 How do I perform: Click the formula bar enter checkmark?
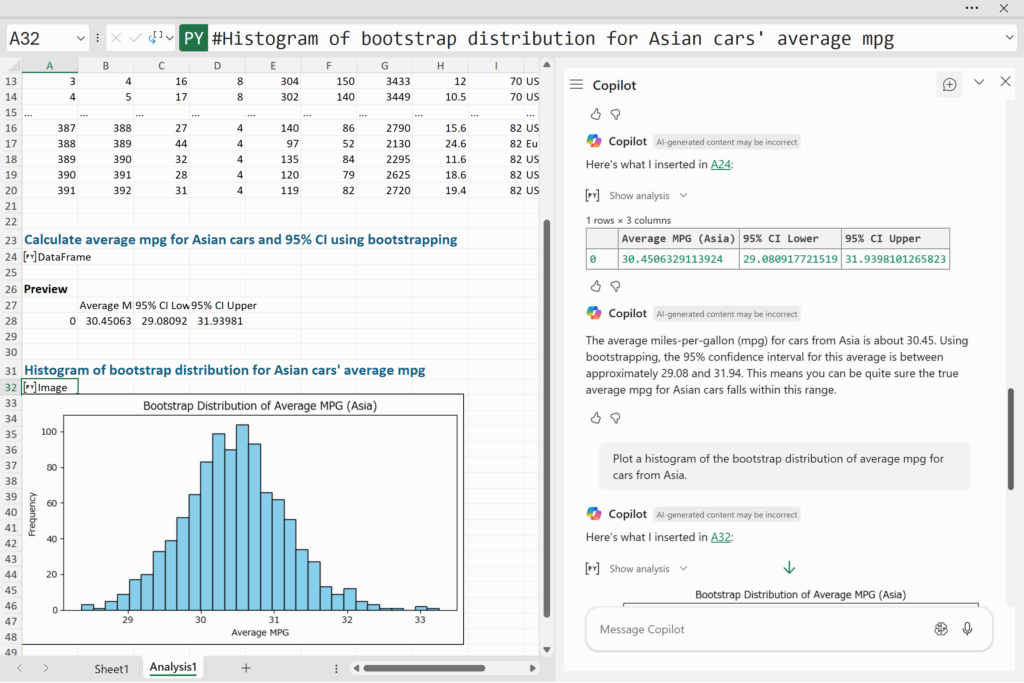pyautogui.click(x=135, y=38)
